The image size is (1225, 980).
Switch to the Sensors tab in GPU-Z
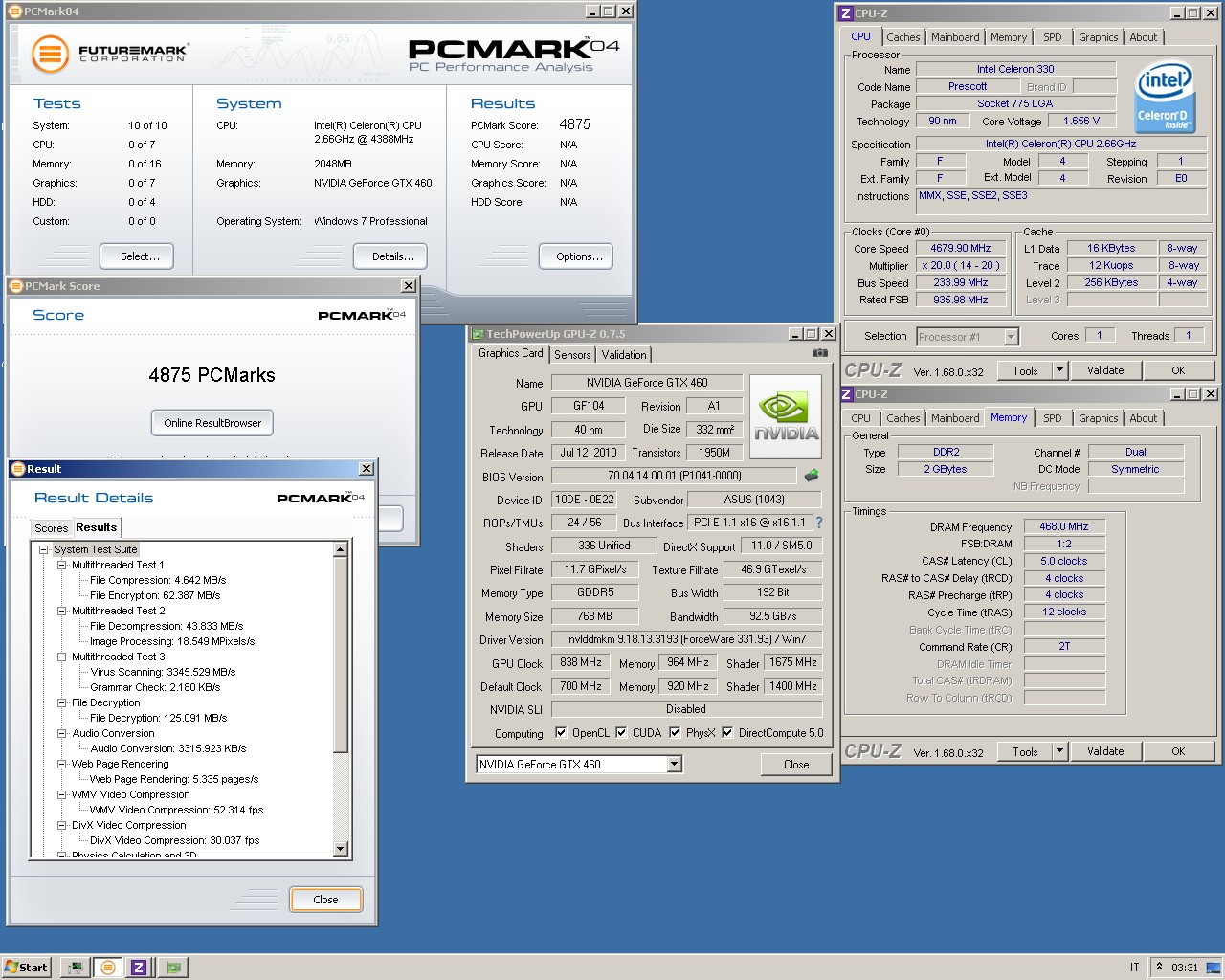point(572,355)
